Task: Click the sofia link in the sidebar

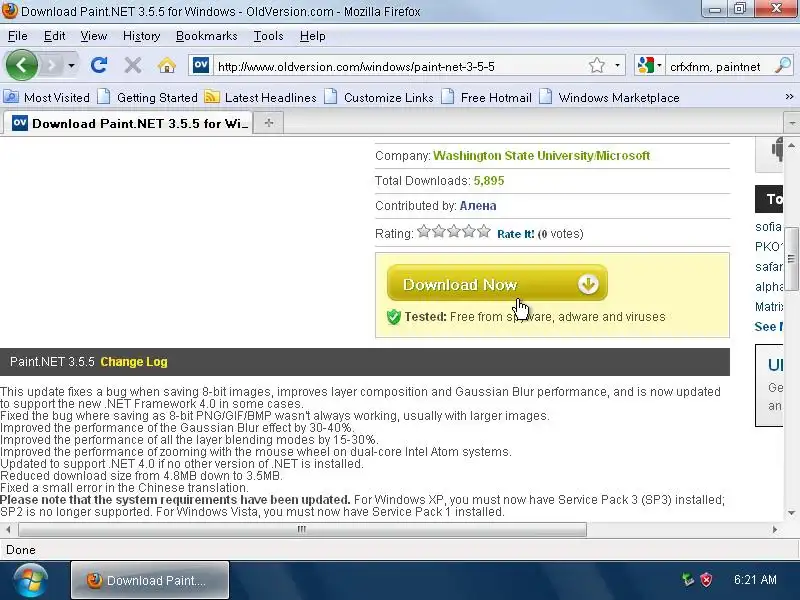Action: tap(768, 227)
